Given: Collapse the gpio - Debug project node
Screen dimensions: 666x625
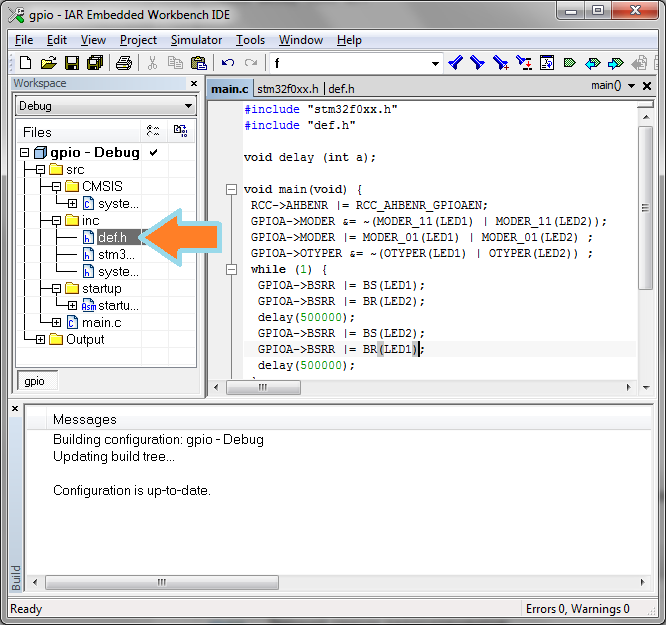Looking at the screenshot, I should coord(25,153).
